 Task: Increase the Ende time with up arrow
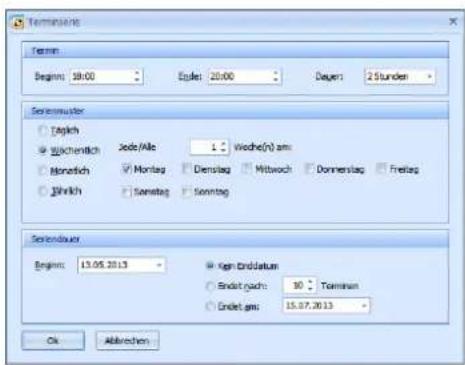click(276, 73)
